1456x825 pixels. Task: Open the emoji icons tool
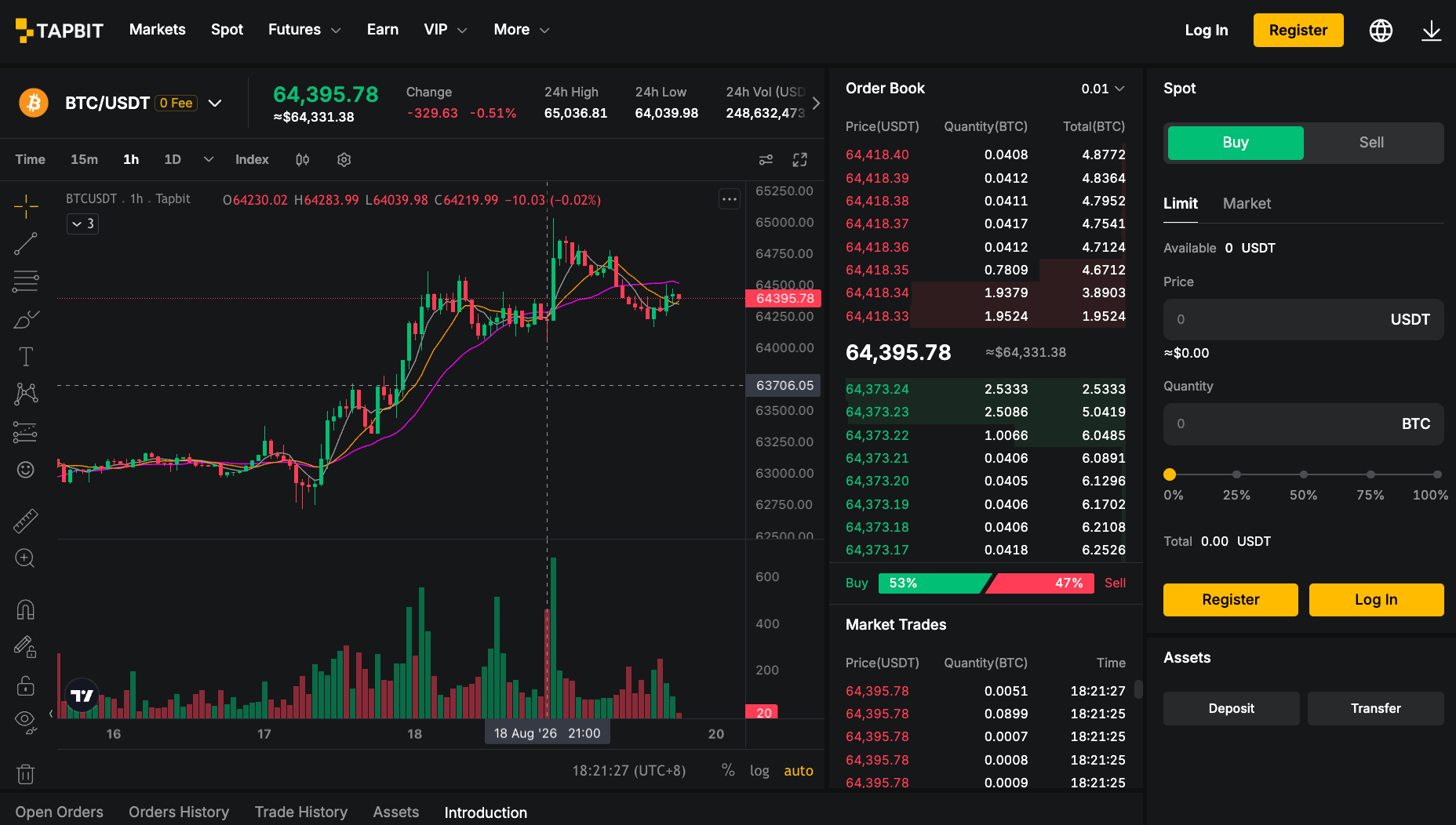click(x=26, y=470)
